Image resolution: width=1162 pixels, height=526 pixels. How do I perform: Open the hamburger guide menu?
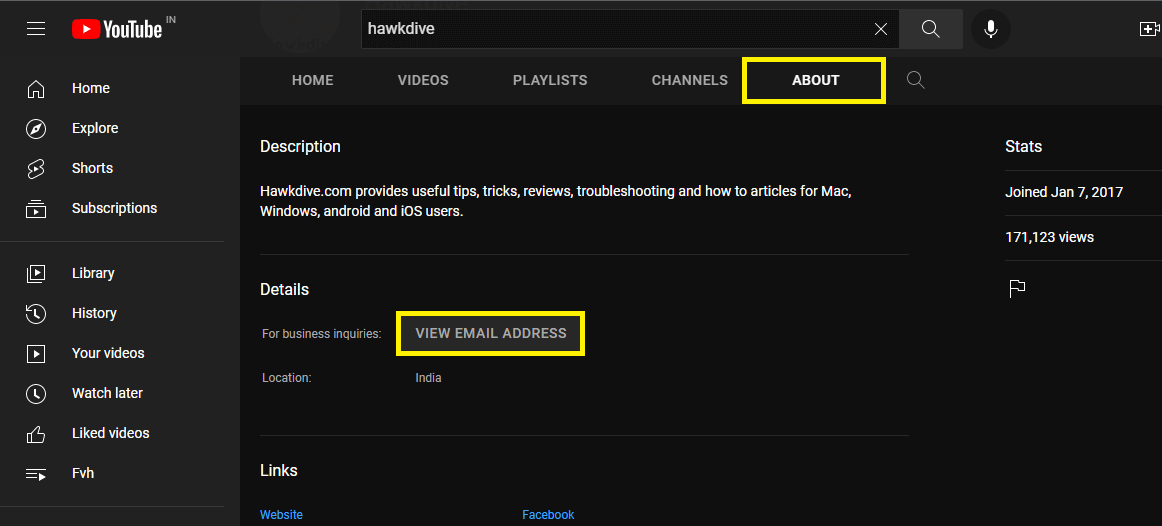tap(36, 29)
